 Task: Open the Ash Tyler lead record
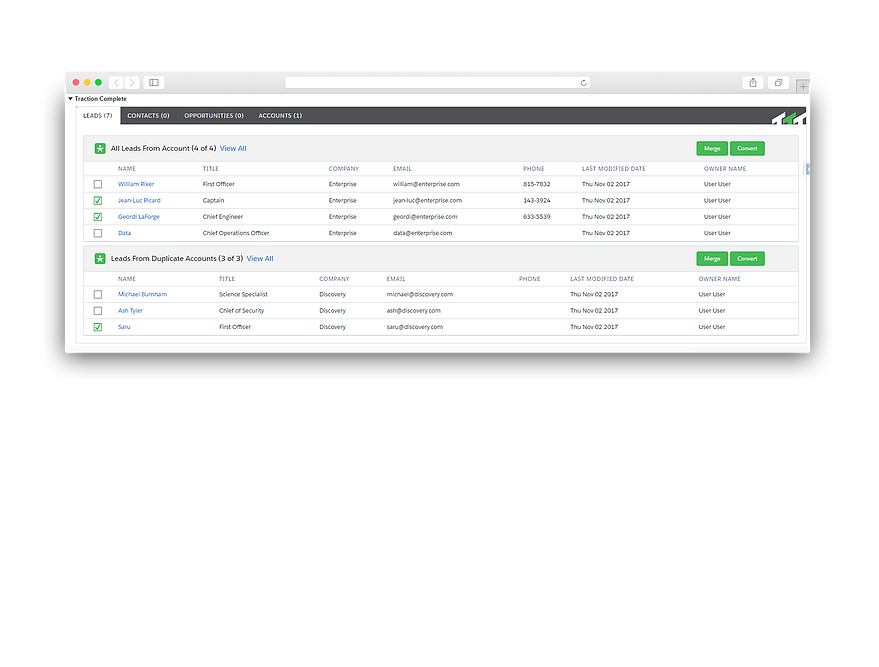pyautogui.click(x=130, y=310)
